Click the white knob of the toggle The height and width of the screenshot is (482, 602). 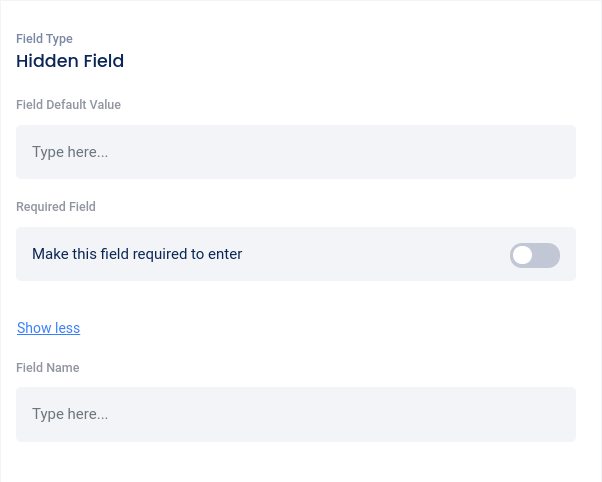[523, 255]
